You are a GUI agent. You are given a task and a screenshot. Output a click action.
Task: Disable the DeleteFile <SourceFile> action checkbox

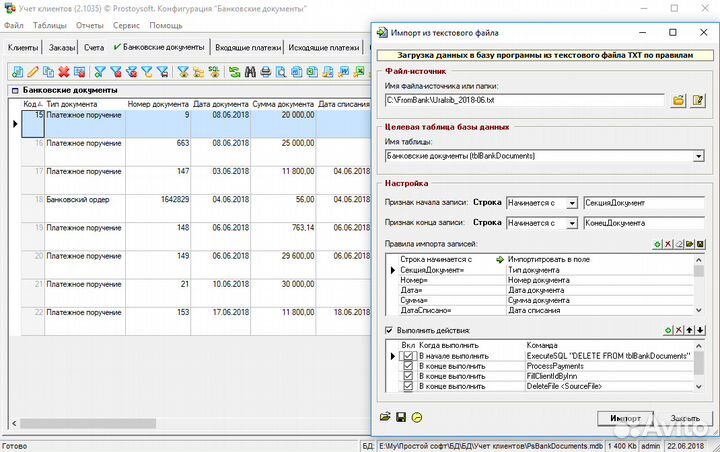407,389
